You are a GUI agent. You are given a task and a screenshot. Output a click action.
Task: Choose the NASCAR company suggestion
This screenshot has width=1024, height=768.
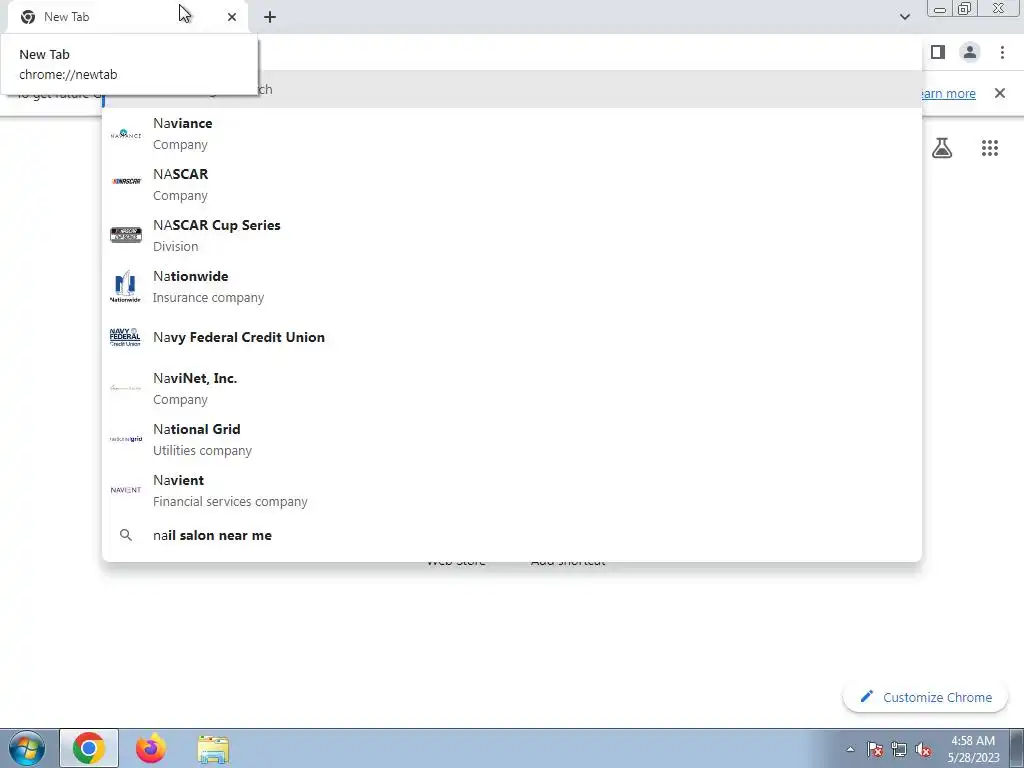(x=512, y=185)
